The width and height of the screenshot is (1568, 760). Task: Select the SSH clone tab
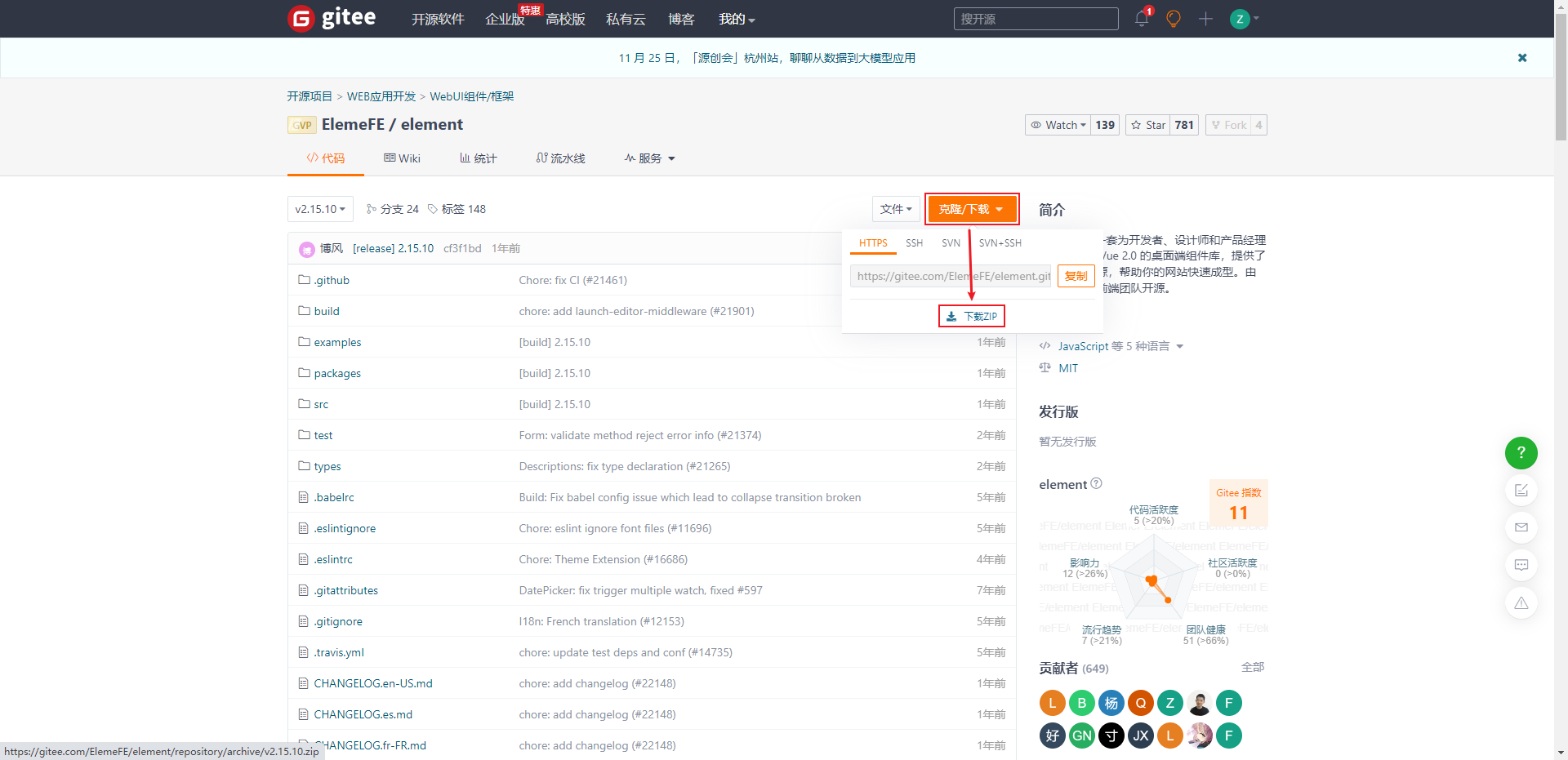[914, 243]
